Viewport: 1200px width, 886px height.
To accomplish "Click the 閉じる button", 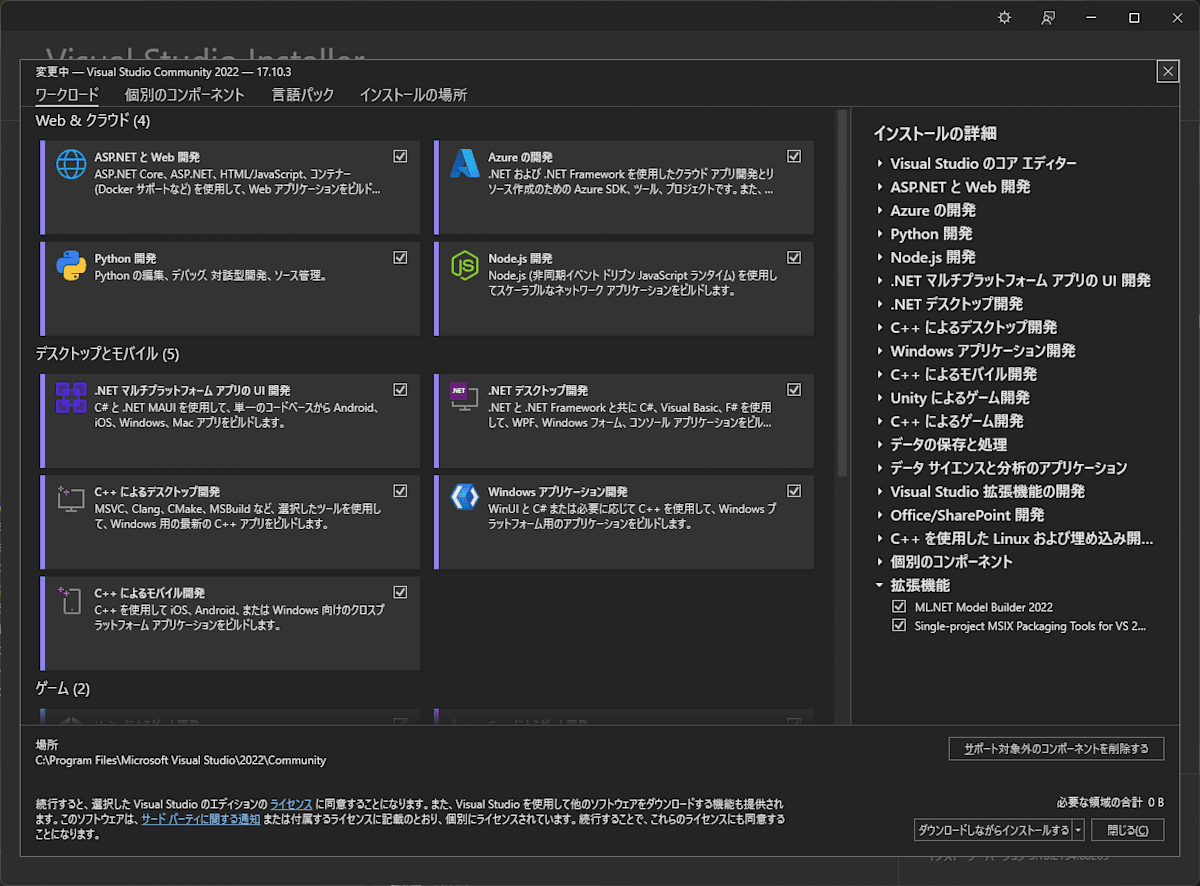I will tap(1127, 830).
